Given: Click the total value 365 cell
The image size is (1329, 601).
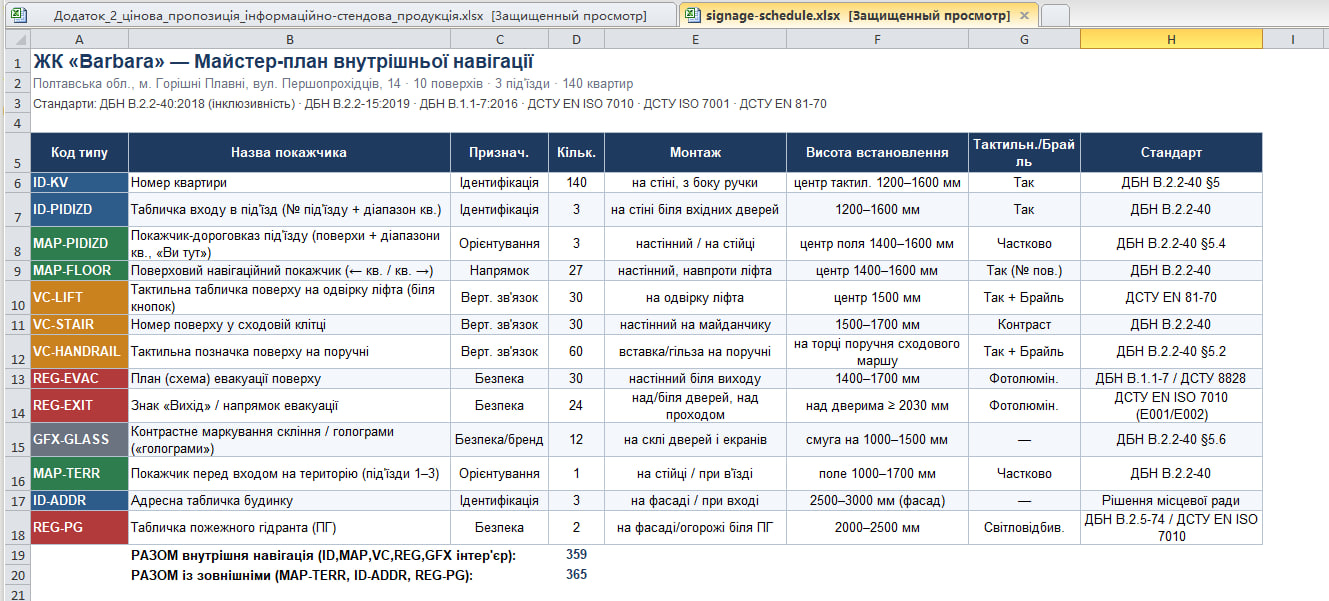Looking at the screenshot, I should pos(576,574).
